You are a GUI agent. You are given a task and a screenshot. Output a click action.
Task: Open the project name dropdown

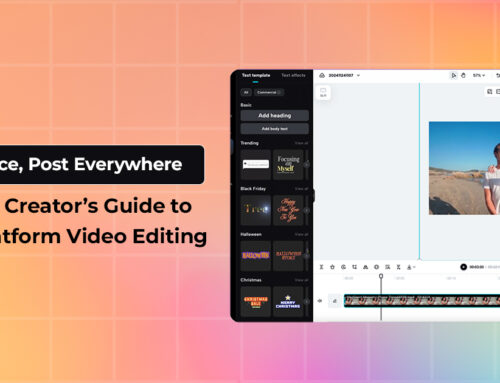tap(358, 76)
